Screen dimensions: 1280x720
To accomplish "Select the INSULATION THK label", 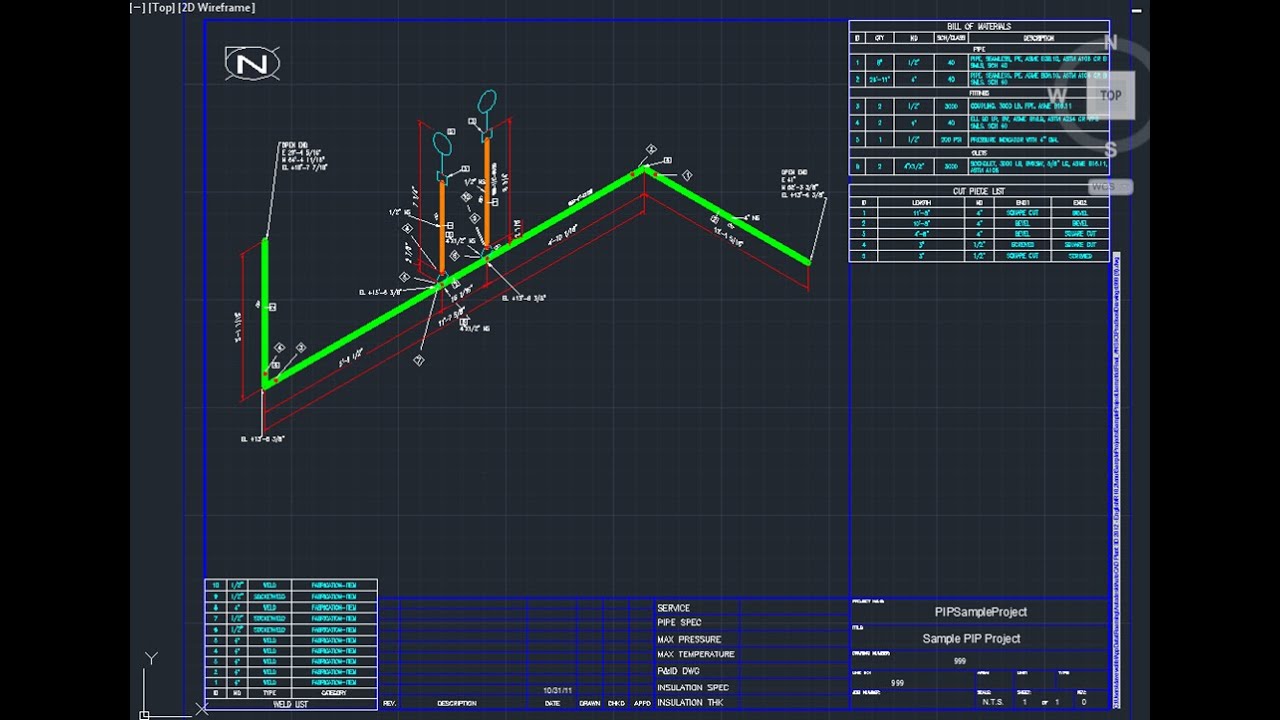I will tap(690, 703).
